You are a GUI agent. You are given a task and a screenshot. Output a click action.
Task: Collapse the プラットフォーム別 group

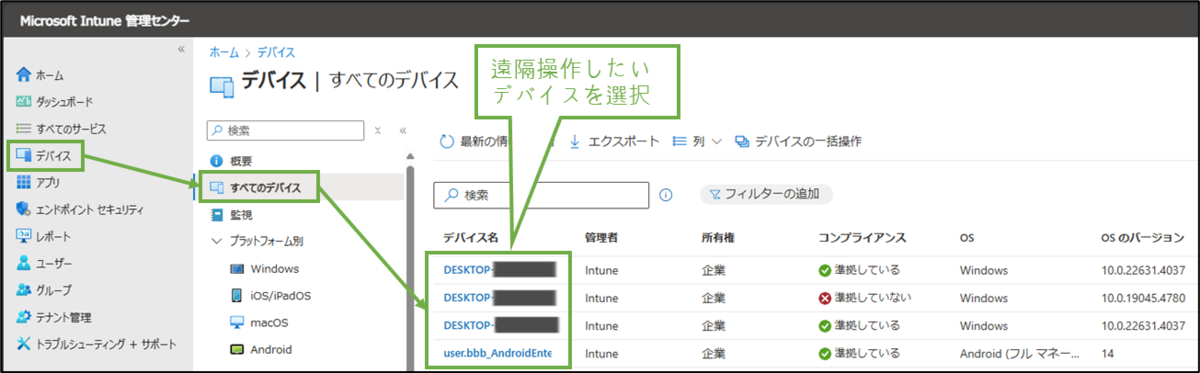(217, 241)
